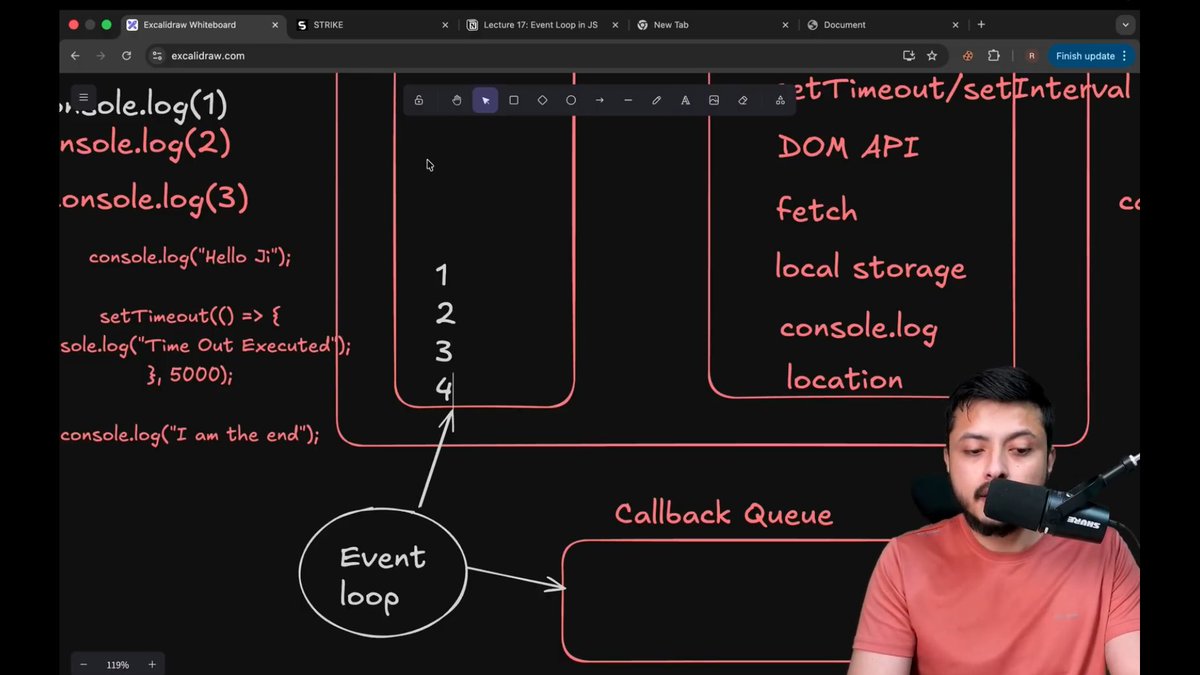Open the browser tab search chevron
Image resolution: width=1200 pixels, height=675 pixels.
(1125, 24)
